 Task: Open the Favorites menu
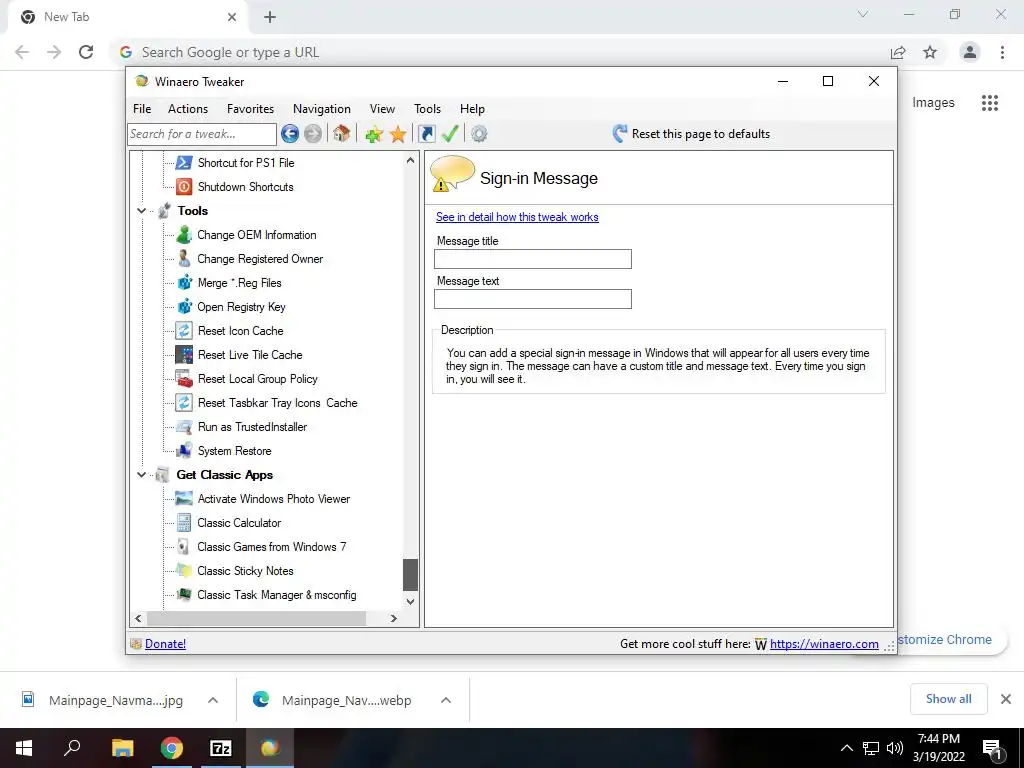251,109
